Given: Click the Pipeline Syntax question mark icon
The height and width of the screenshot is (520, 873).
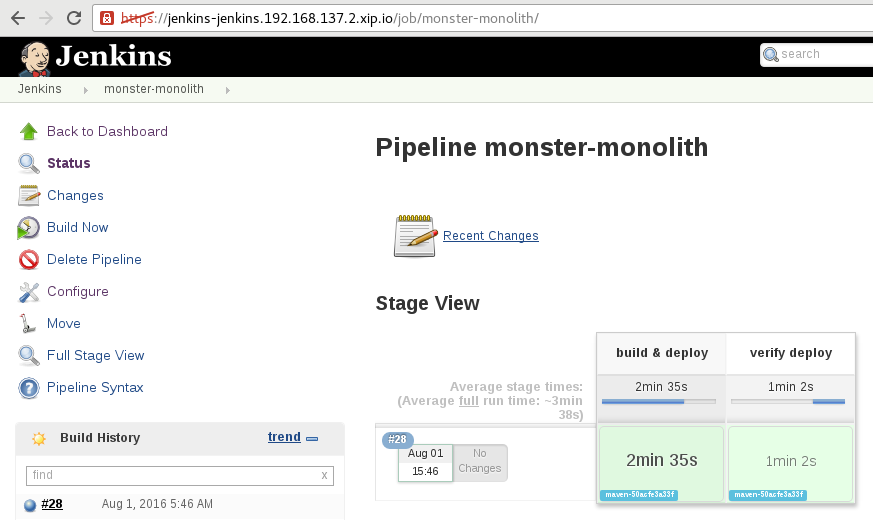Looking at the screenshot, I should pyautogui.click(x=29, y=388).
